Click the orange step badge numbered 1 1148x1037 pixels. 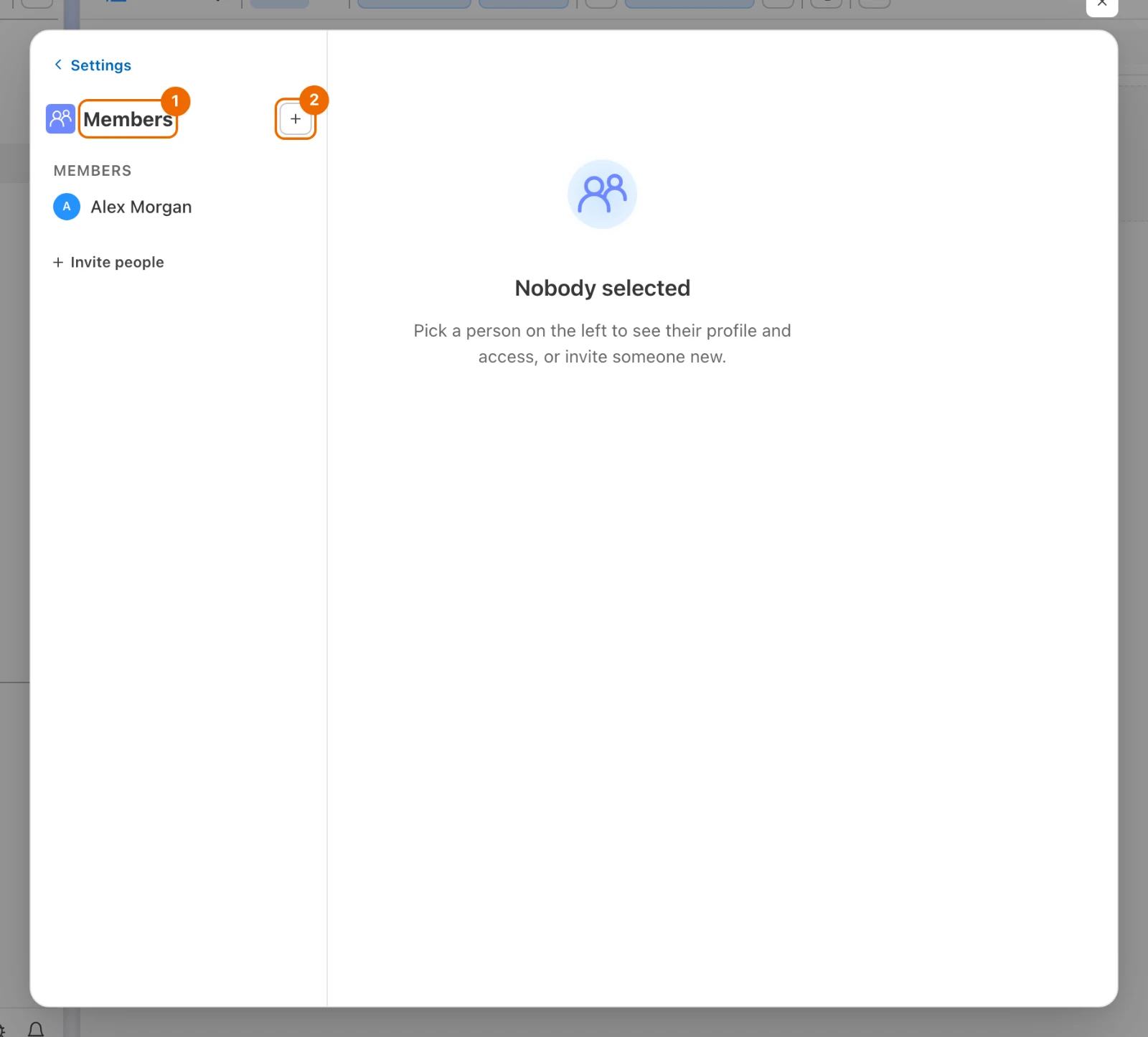tap(175, 101)
